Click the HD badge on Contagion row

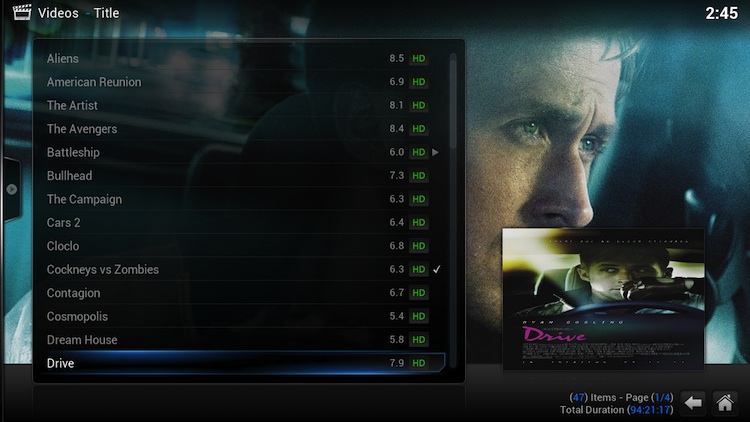[x=419, y=293]
